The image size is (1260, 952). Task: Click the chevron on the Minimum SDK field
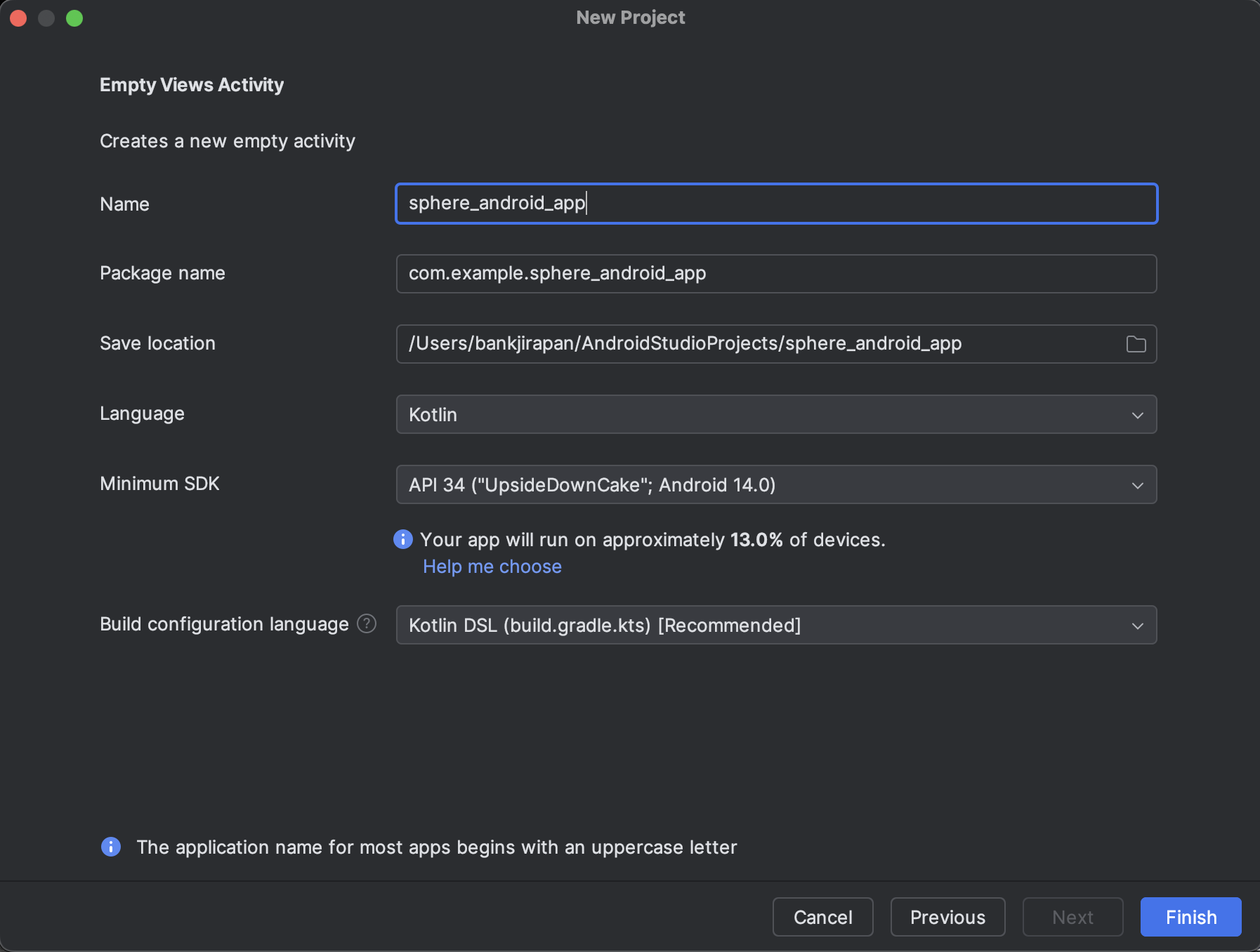(1138, 484)
